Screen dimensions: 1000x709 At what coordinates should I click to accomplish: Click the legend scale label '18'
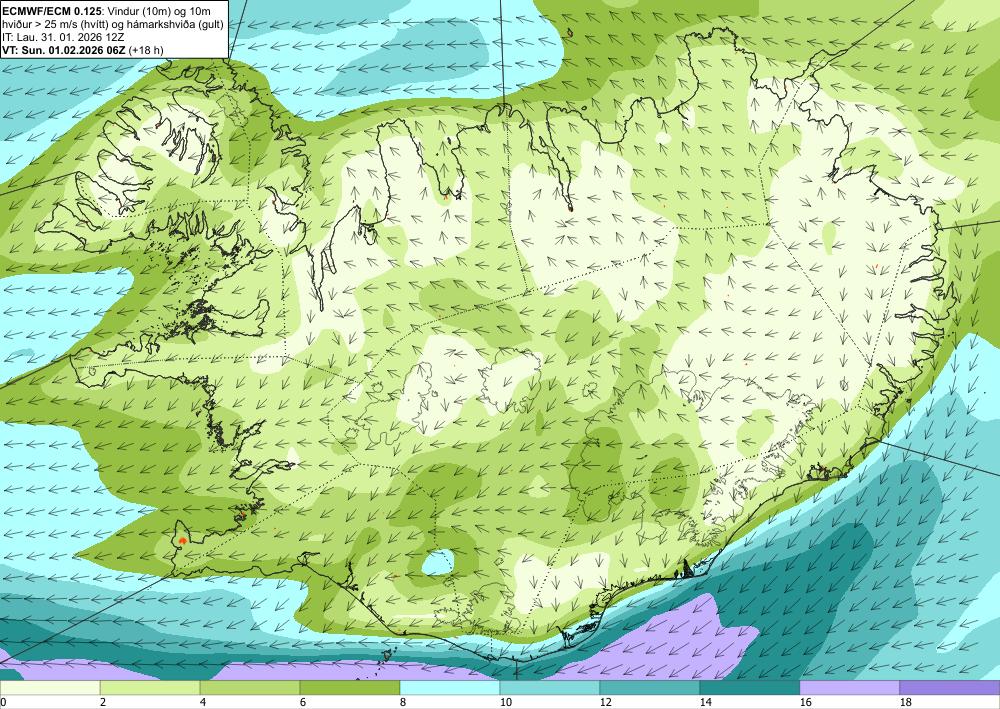(905, 702)
